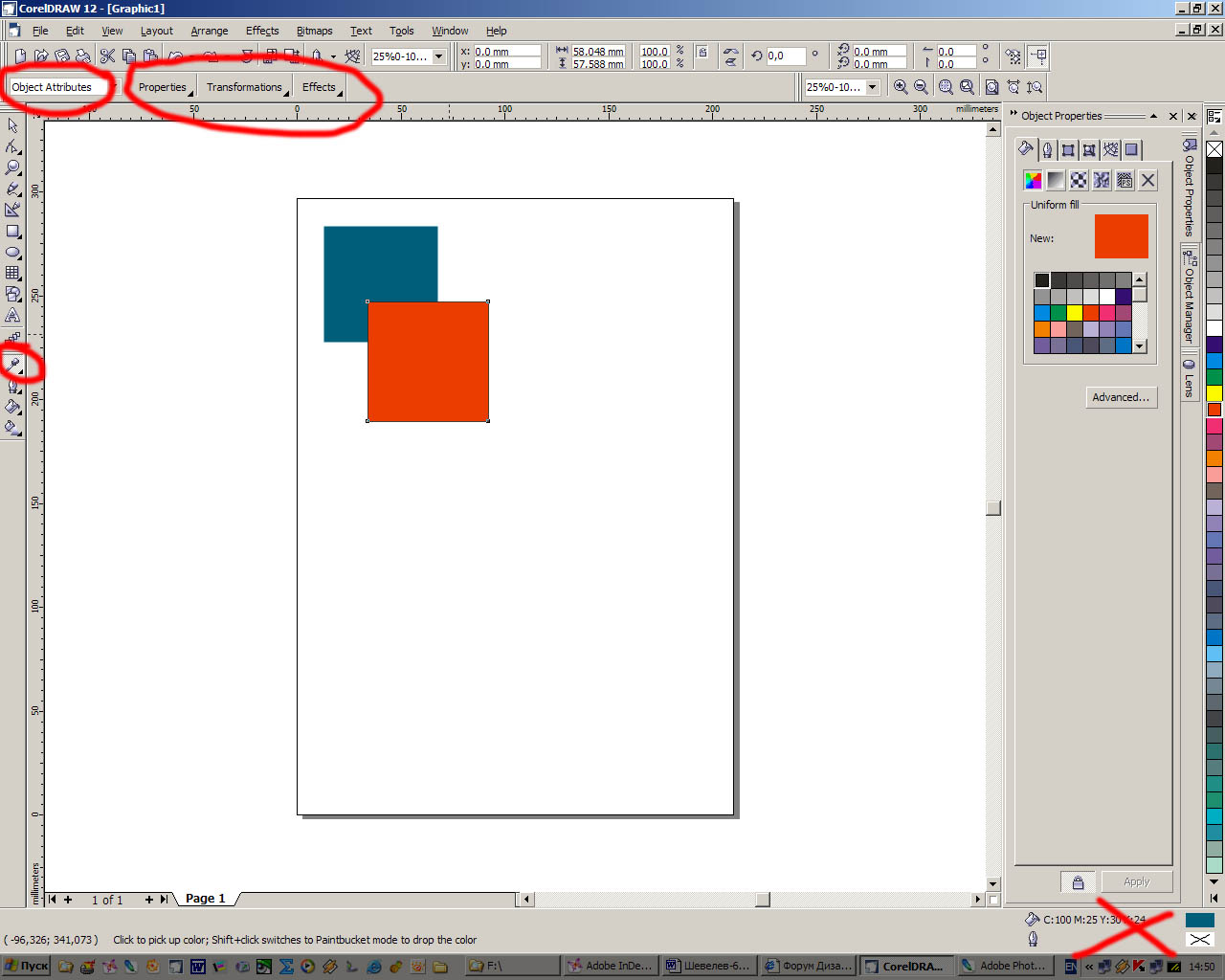Select Pattern fill type in docker
This screenshot has height=980, width=1225.
[1079, 180]
